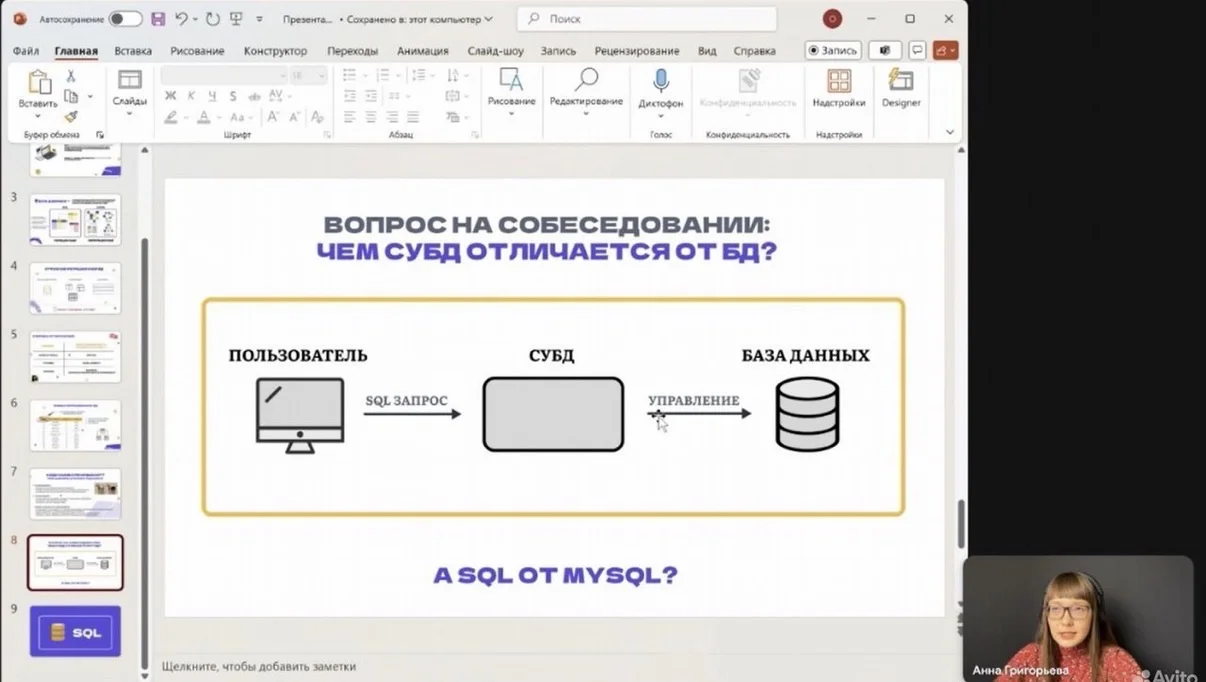Toggle text shadow (S) formatting
This screenshot has height=682, width=1206.
233,96
